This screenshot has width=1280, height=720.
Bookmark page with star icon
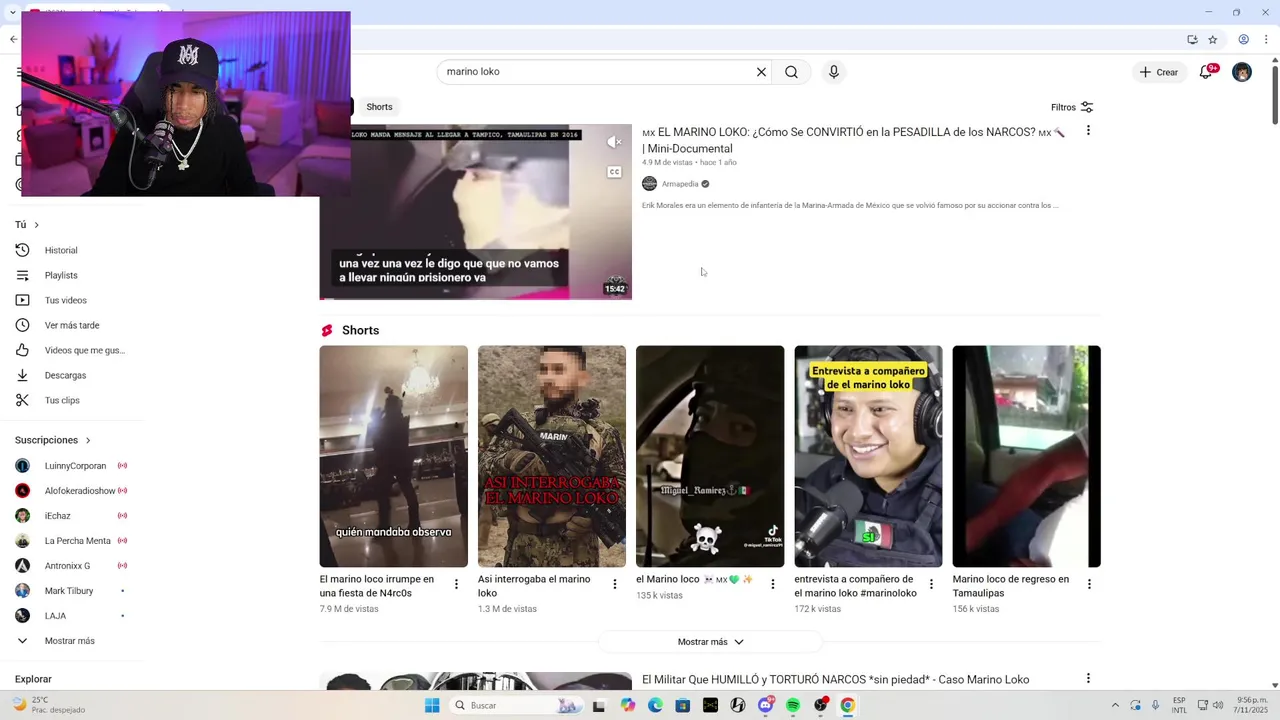1213,40
